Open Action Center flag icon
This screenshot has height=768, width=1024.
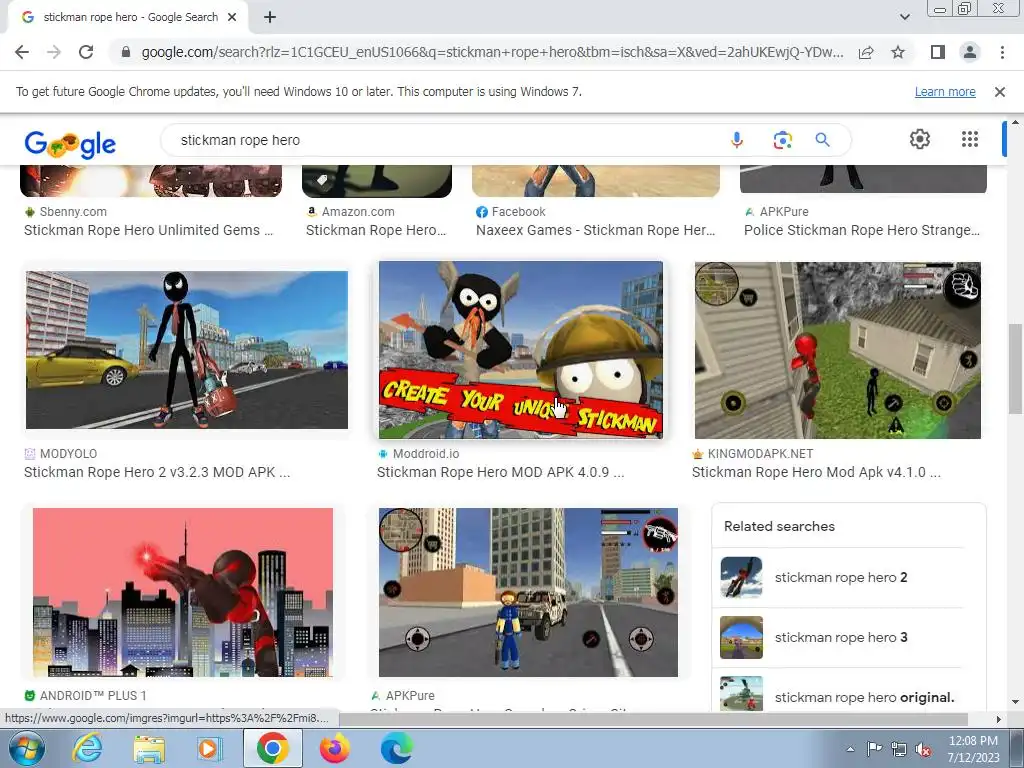874,749
